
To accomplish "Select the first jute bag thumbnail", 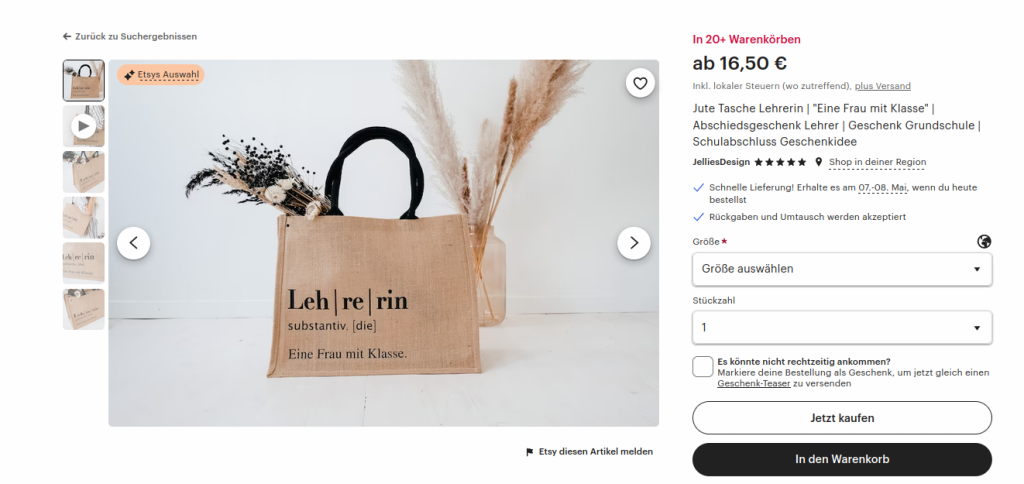I will coord(84,80).
